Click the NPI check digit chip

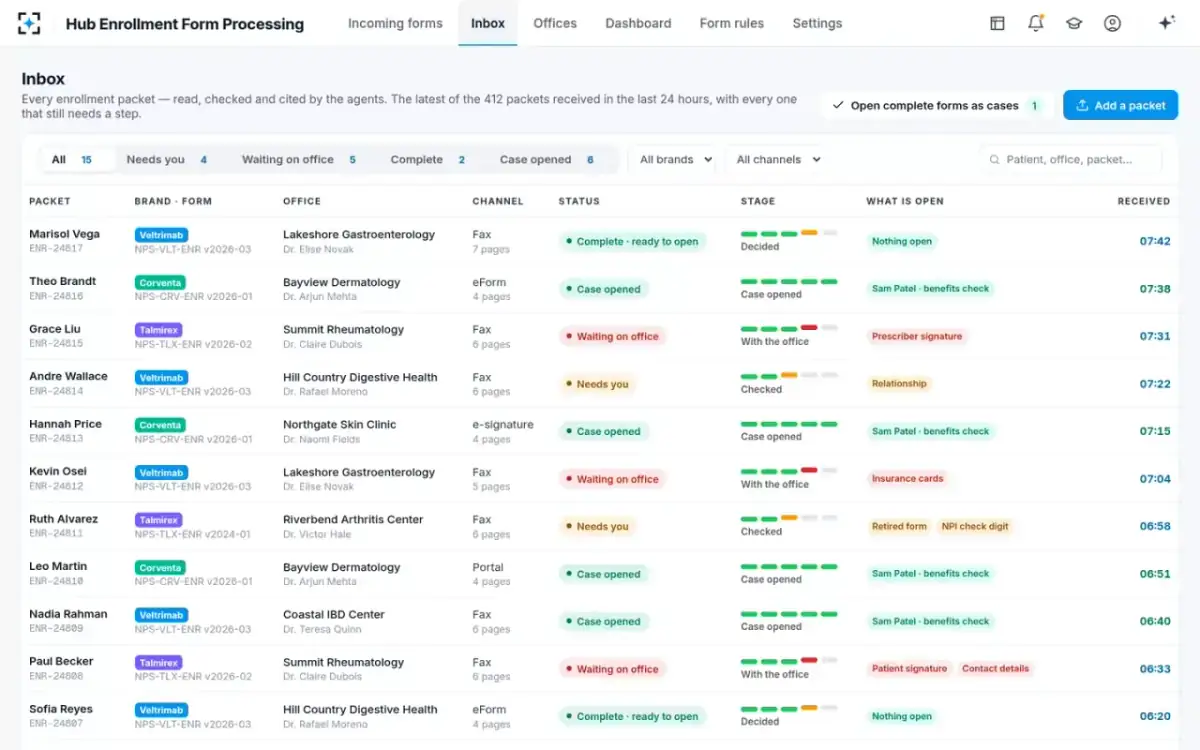pyautogui.click(x=975, y=527)
